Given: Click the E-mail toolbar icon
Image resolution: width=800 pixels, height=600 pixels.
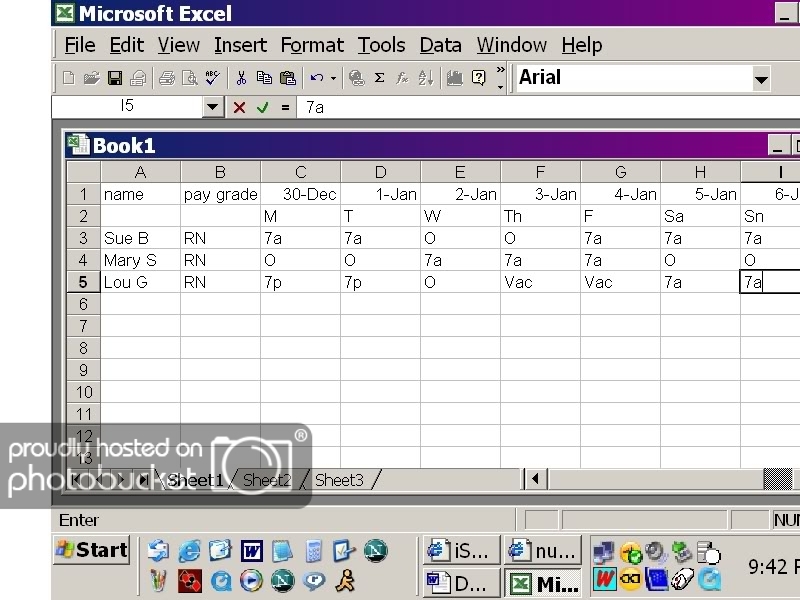Looking at the screenshot, I should coord(138,78).
